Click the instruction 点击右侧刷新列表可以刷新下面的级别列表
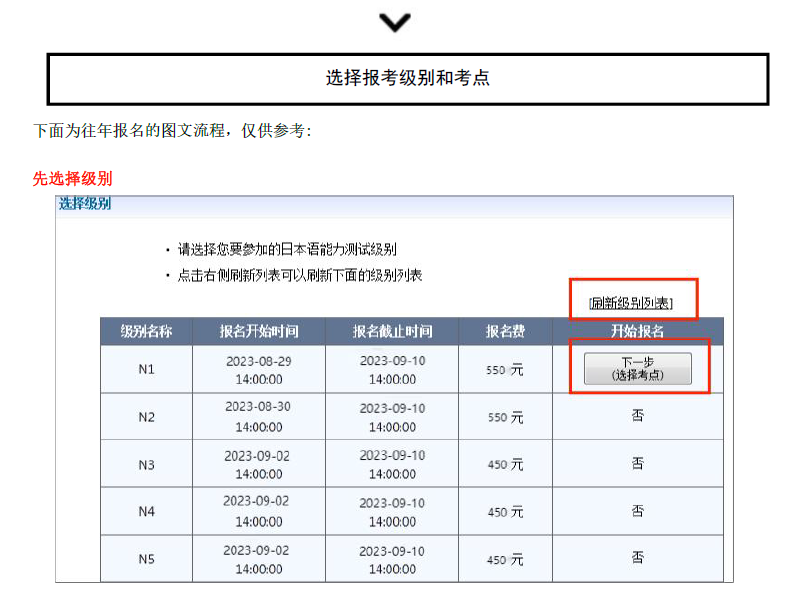Image resolution: width=809 pixels, height=608 pixels. pos(300,276)
